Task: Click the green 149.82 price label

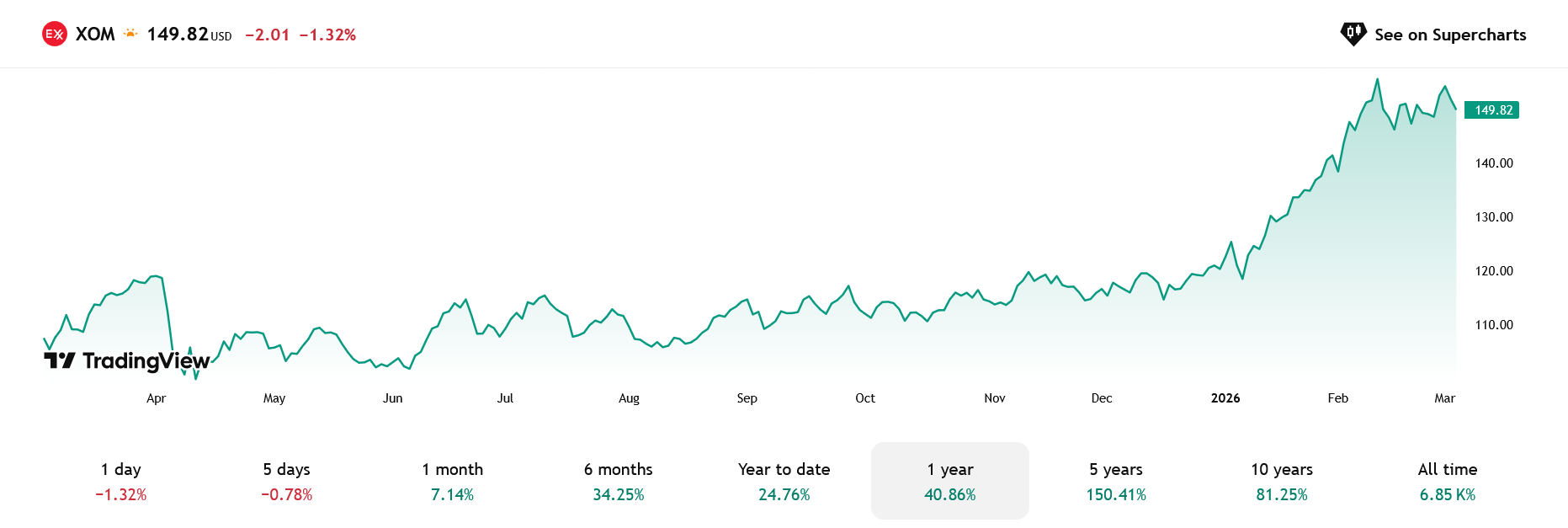Action: (x=1492, y=110)
